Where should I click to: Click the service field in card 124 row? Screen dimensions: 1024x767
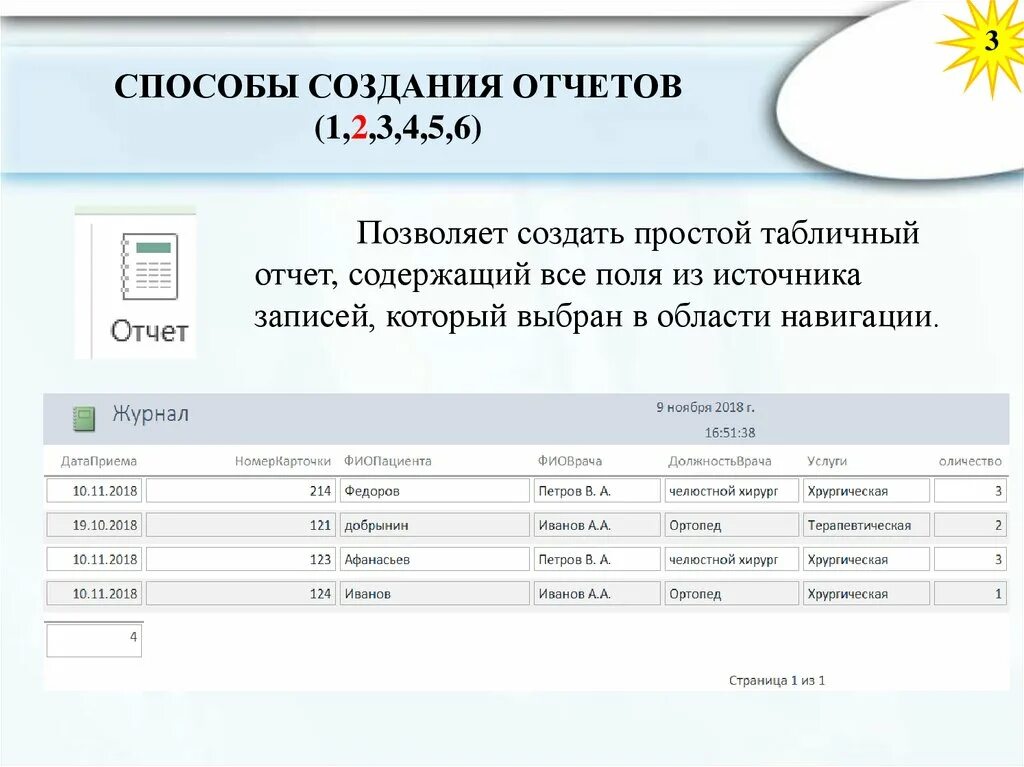click(866, 593)
